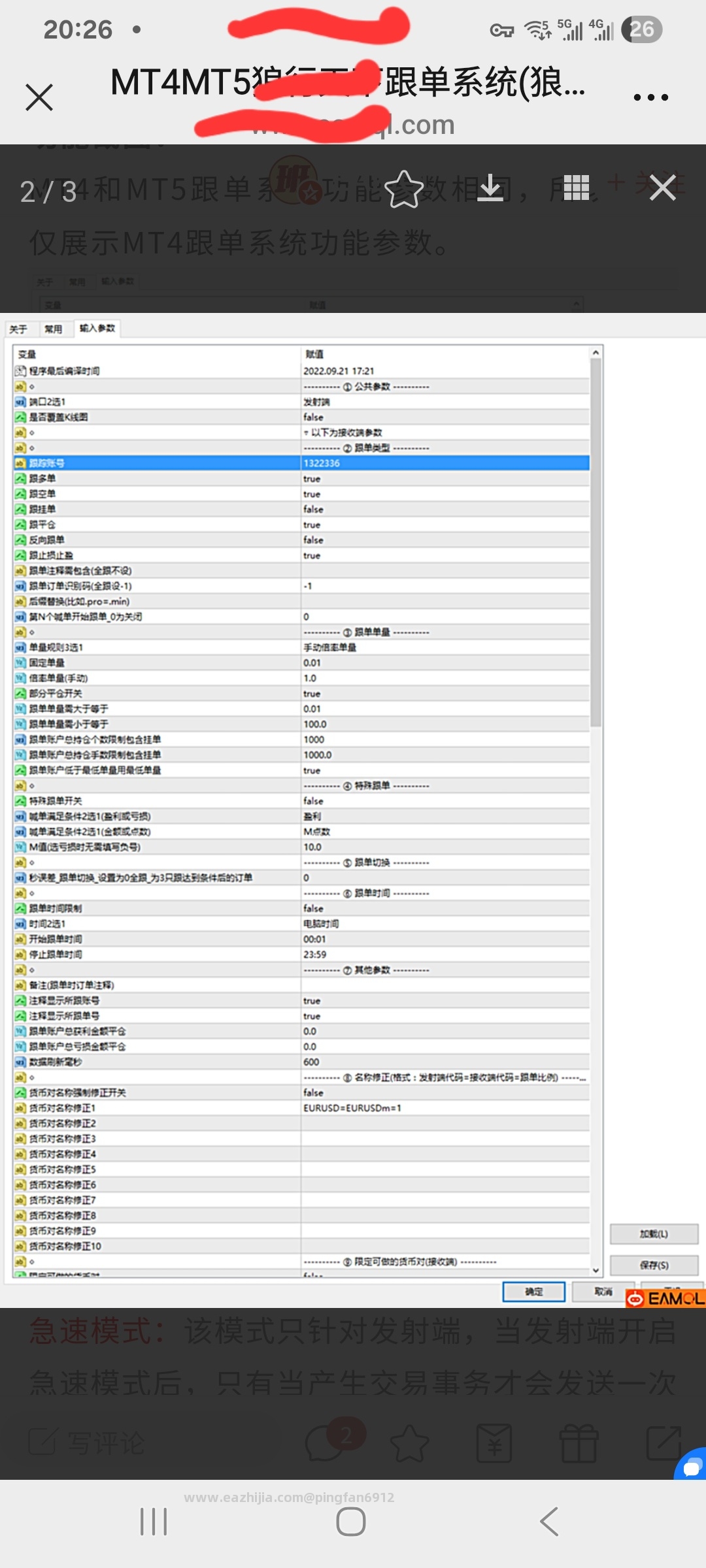The image size is (706, 1568).
Task: Download the image with the download arrow icon
Action: 490,188
